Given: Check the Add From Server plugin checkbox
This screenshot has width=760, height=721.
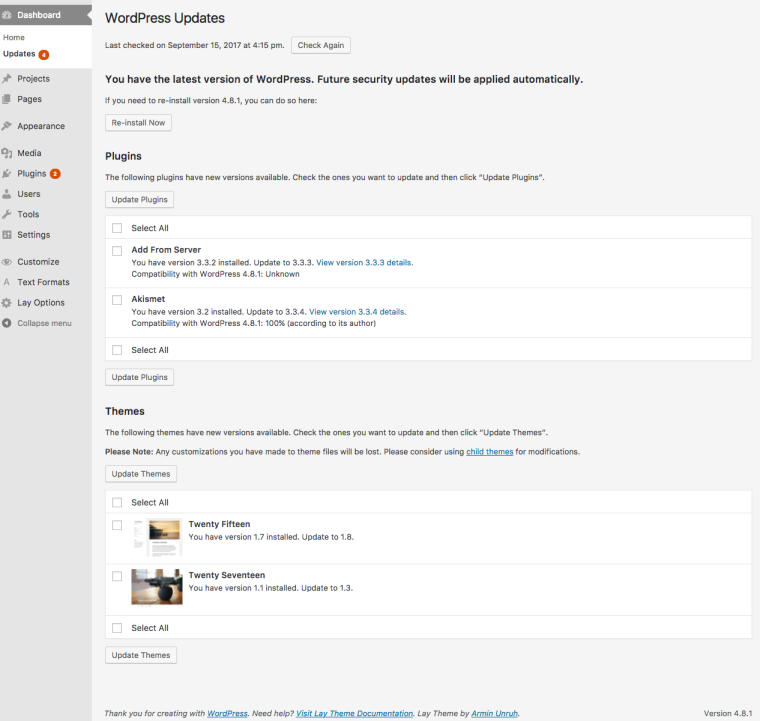Looking at the screenshot, I should 117,251.
